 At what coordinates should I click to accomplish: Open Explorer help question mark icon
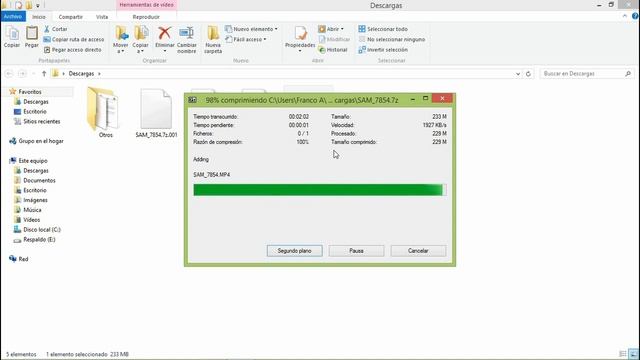(635, 16)
